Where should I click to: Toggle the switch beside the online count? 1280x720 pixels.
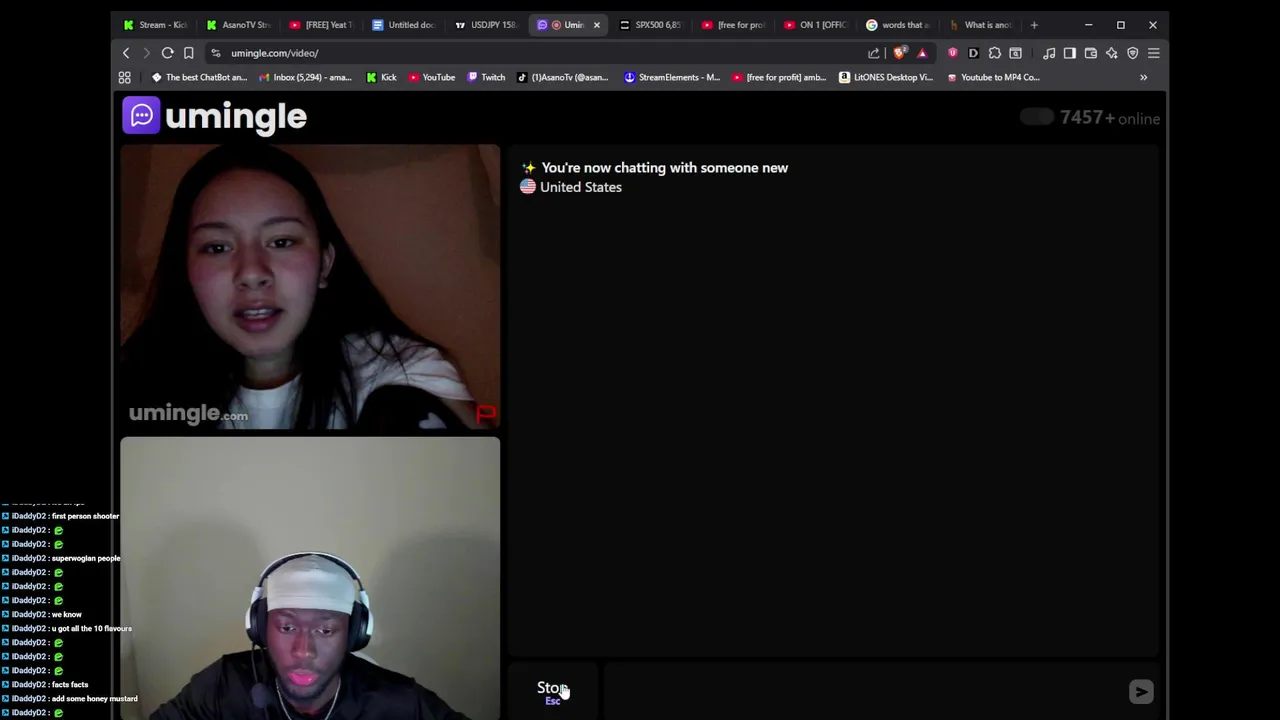tap(1037, 117)
